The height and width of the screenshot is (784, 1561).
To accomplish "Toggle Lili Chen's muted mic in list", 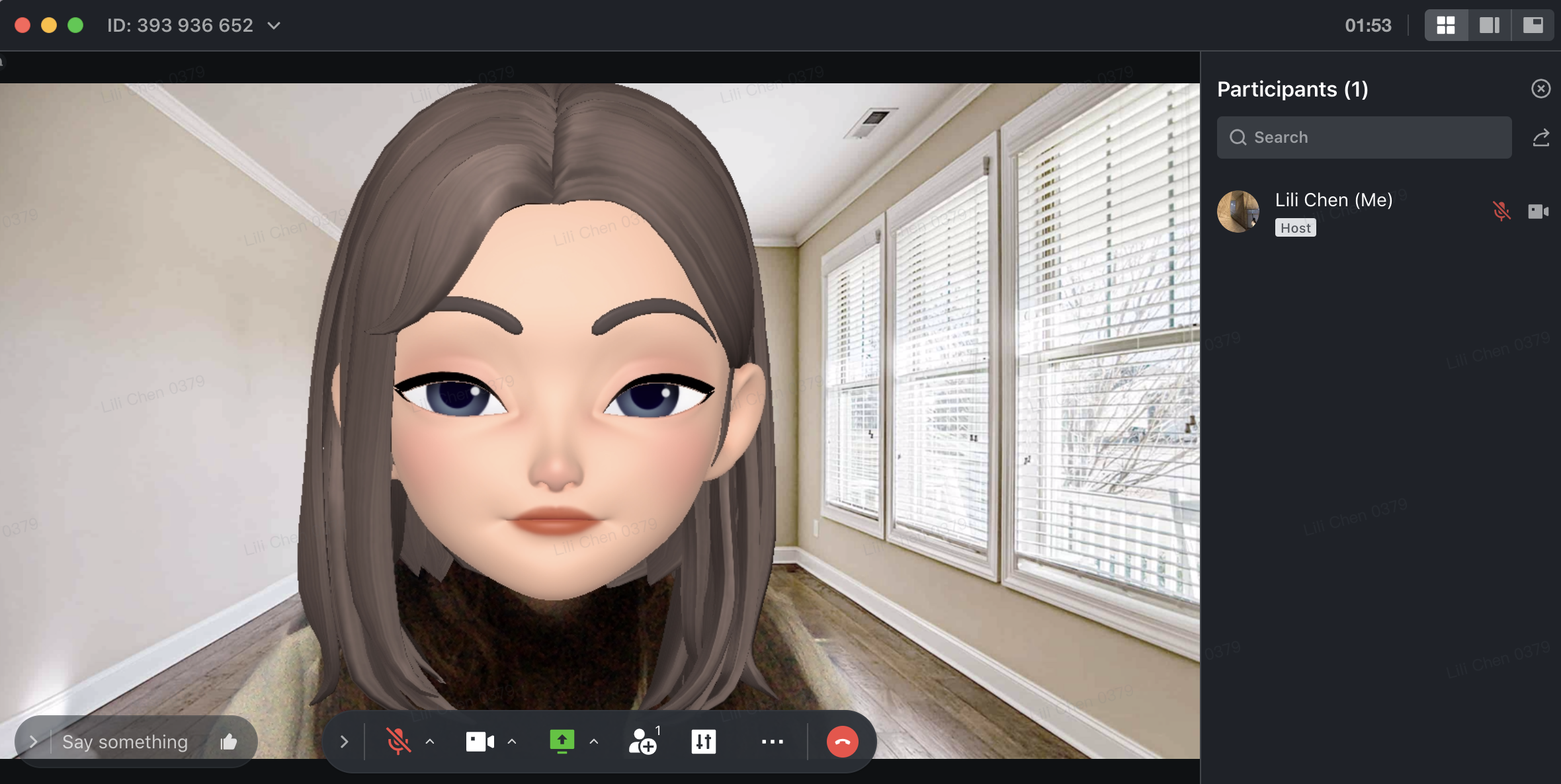I will click(x=1501, y=211).
